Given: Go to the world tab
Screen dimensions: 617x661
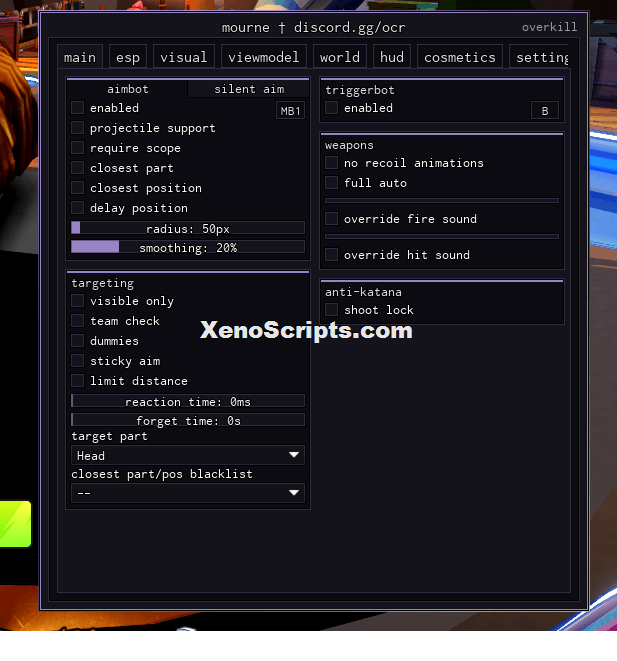Looking at the screenshot, I should [x=340, y=57].
